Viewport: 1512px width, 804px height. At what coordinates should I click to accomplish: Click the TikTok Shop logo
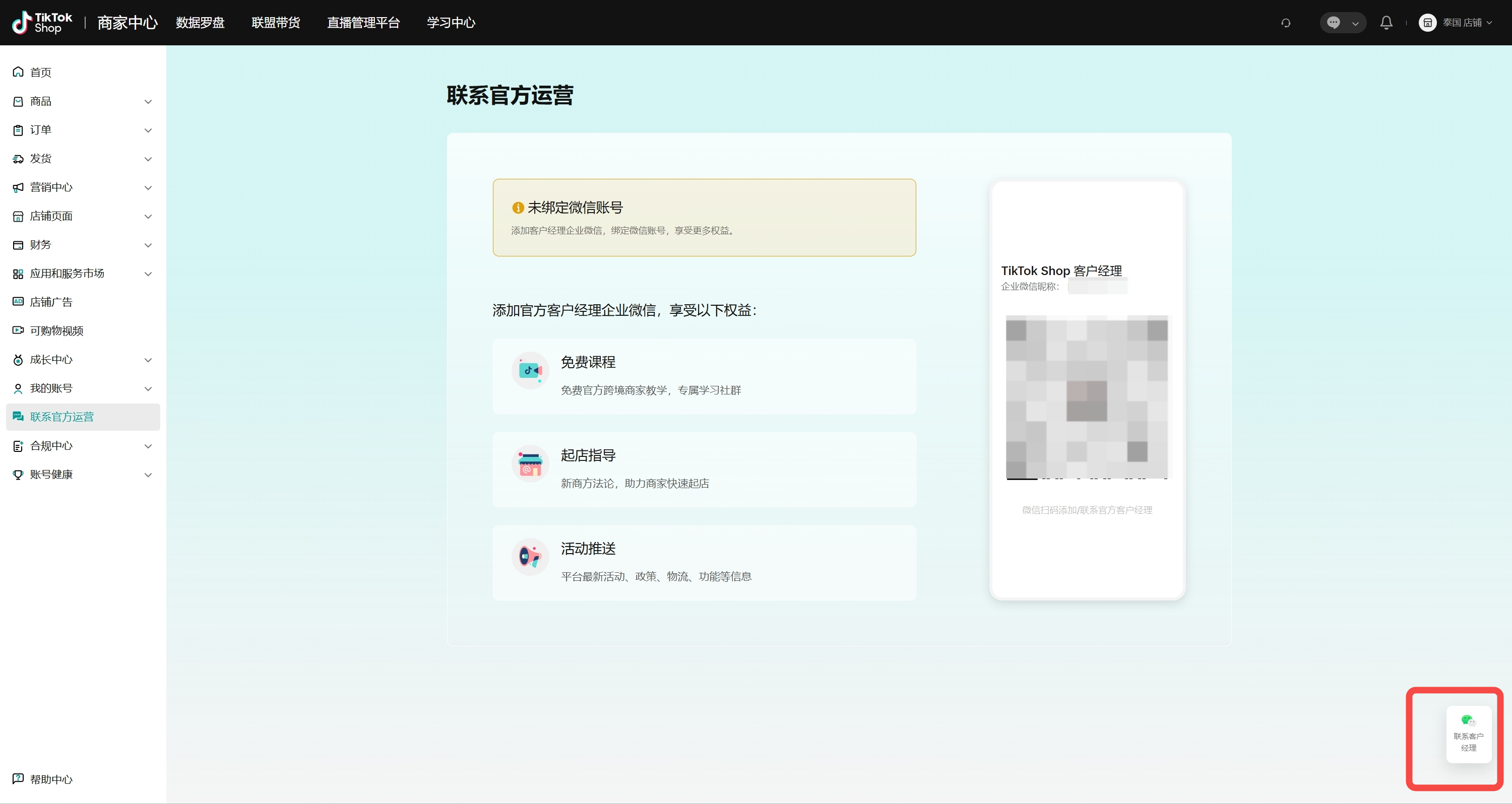click(42, 22)
